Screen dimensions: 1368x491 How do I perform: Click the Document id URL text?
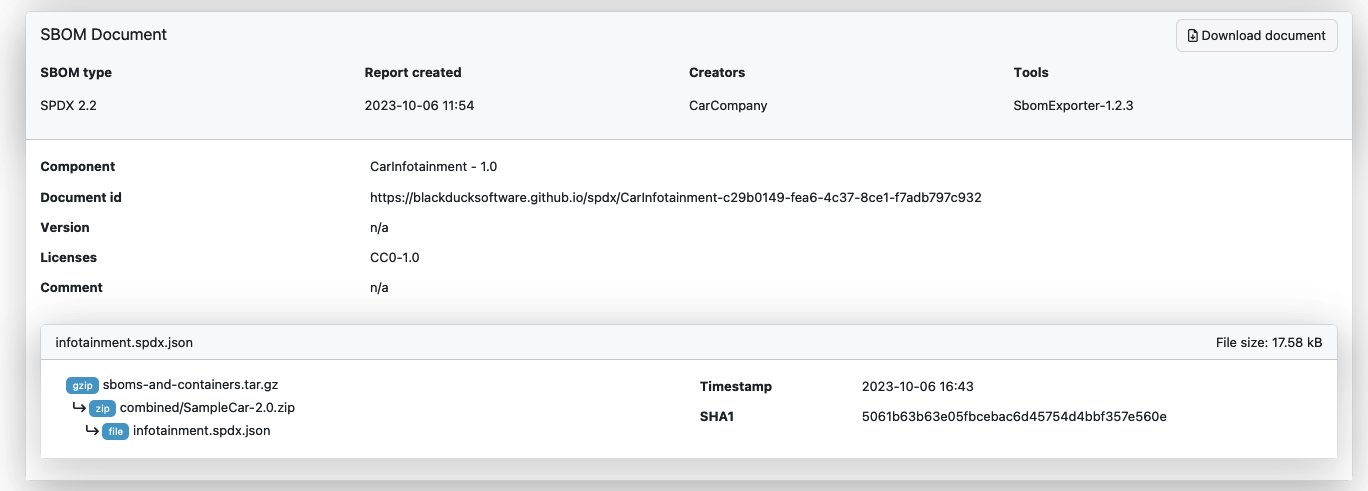pyautogui.click(x=675, y=197)
